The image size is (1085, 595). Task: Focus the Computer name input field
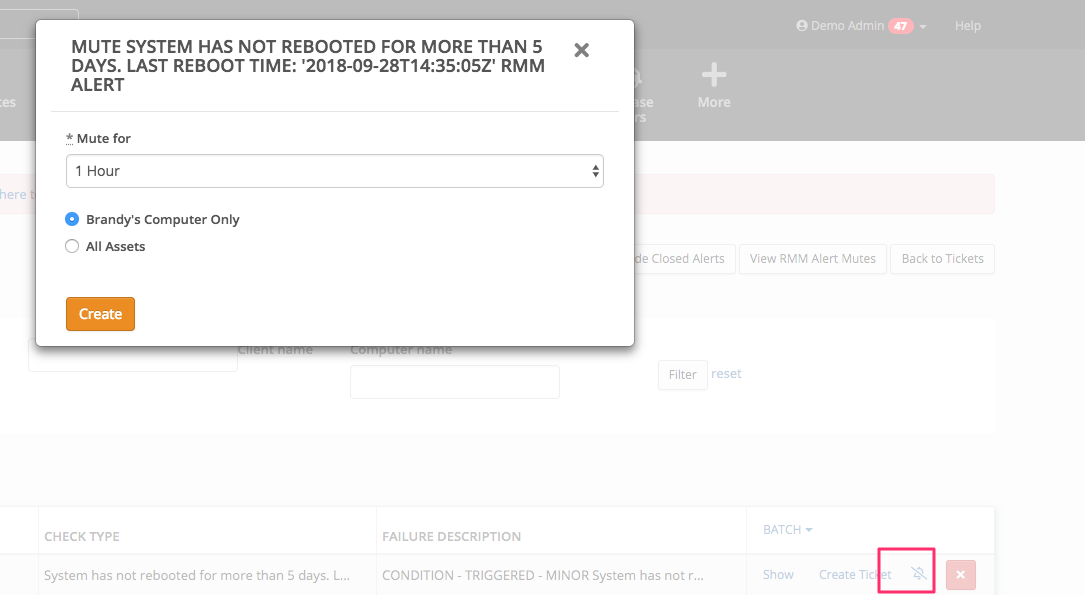454,381
